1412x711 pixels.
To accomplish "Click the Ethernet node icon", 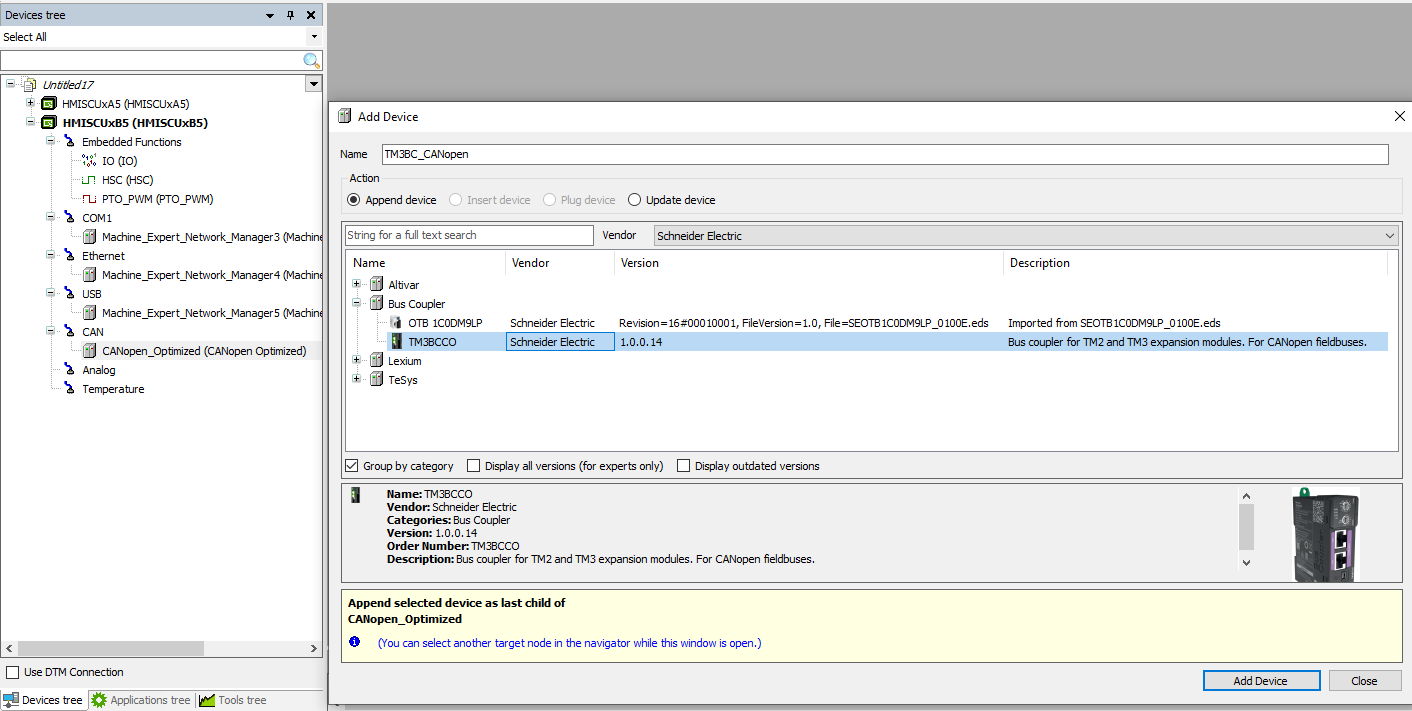I will (69, 256).
